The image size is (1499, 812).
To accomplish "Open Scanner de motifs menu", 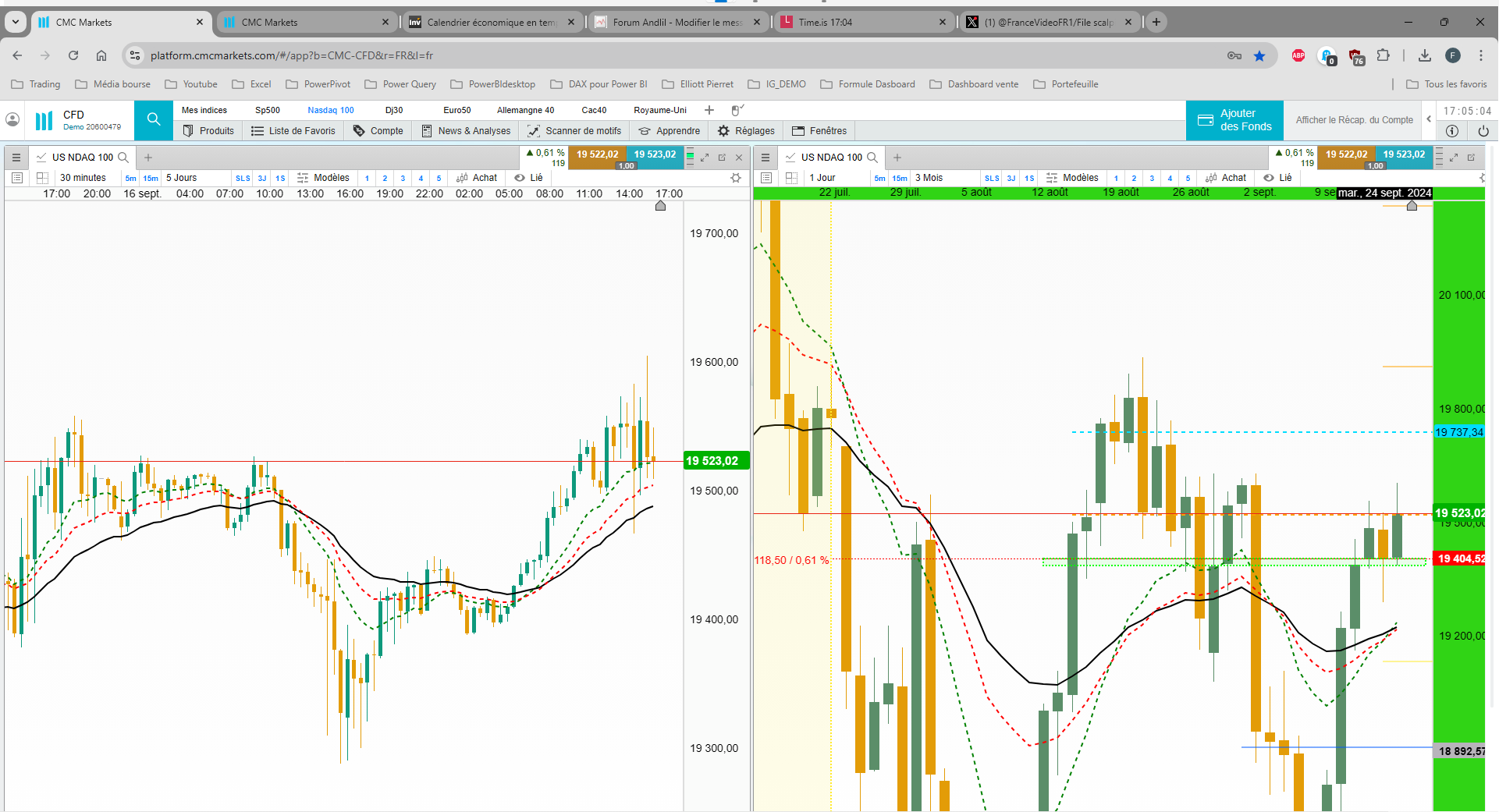I will pyautogui.click(x=575, y=131).
